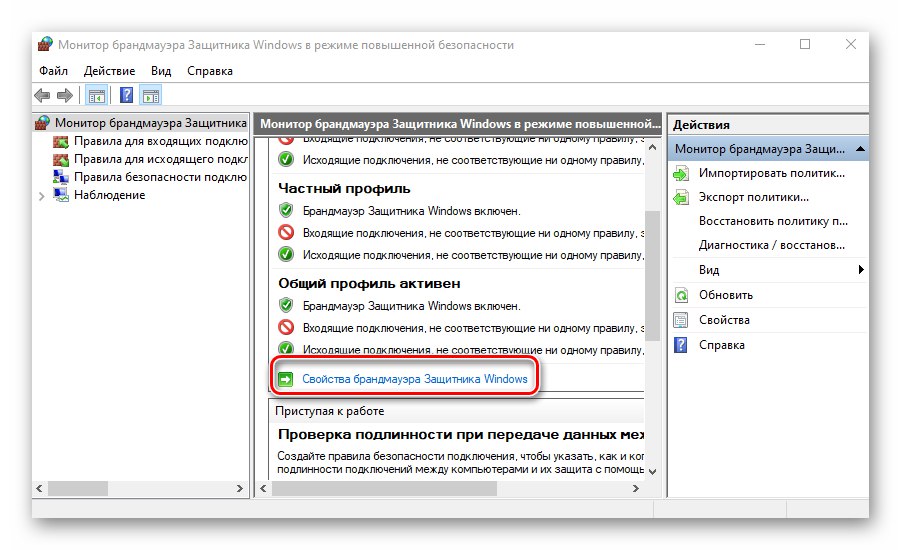The width and height of the screenshot is (901, 550).
Task: Toggle the console tree toolbar icon
Action: click(97, 95)
